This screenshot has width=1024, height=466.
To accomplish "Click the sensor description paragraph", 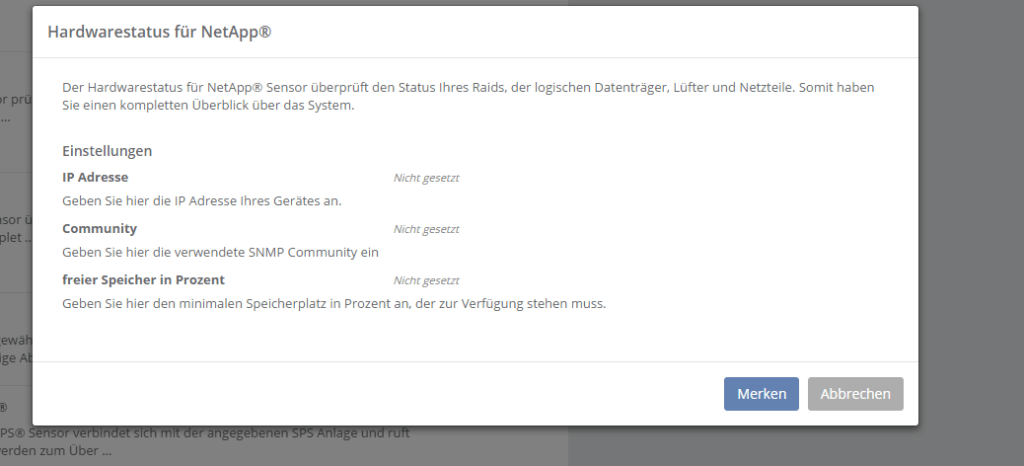I will (468, 96).
